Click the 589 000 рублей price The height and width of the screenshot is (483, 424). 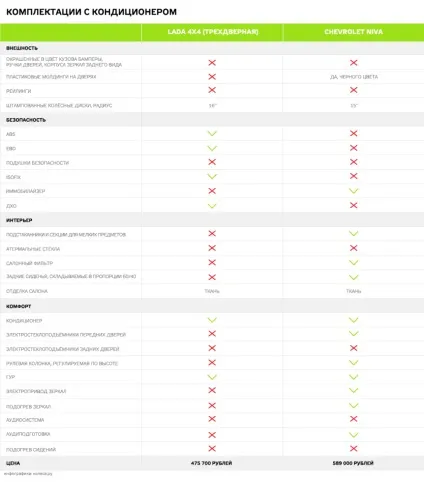353,463
